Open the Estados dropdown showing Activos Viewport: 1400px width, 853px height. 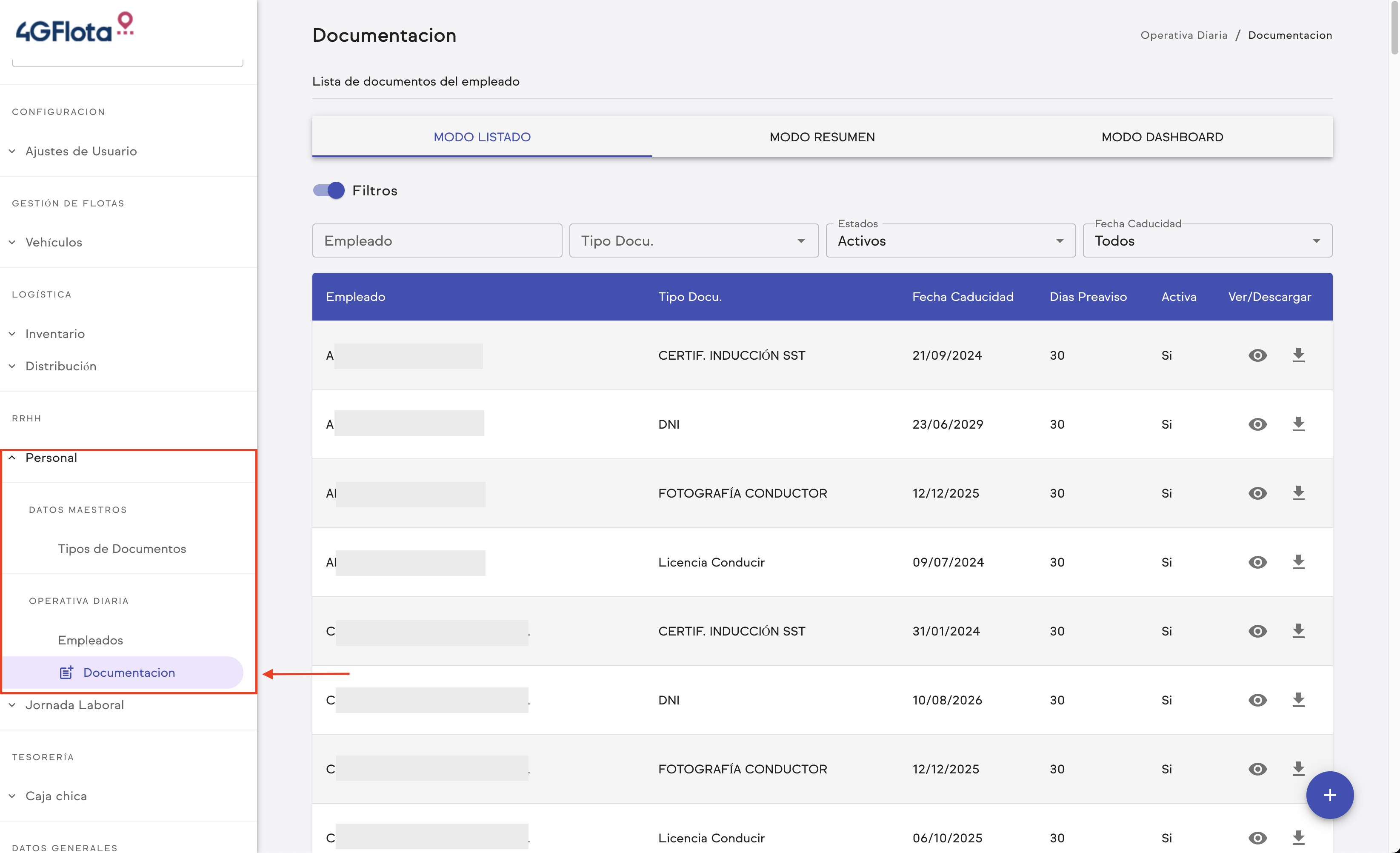click(x=950, y=240)
